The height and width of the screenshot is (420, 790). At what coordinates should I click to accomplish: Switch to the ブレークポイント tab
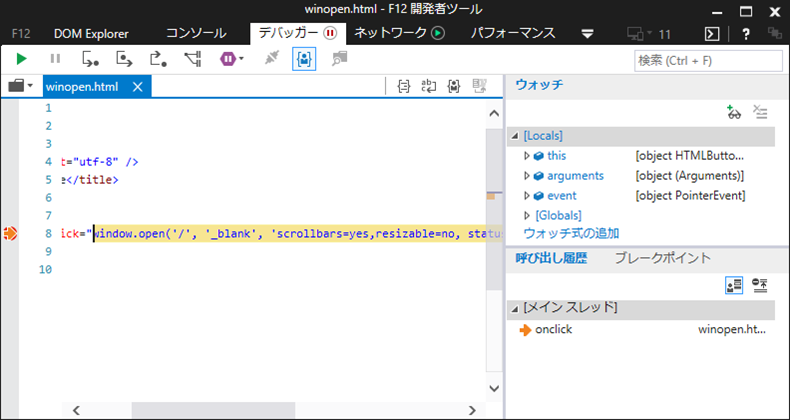coord(663,258)
